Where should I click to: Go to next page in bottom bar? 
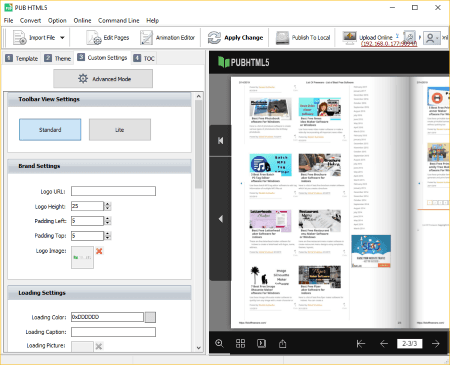pyautogui.click(x=436, y=344)
